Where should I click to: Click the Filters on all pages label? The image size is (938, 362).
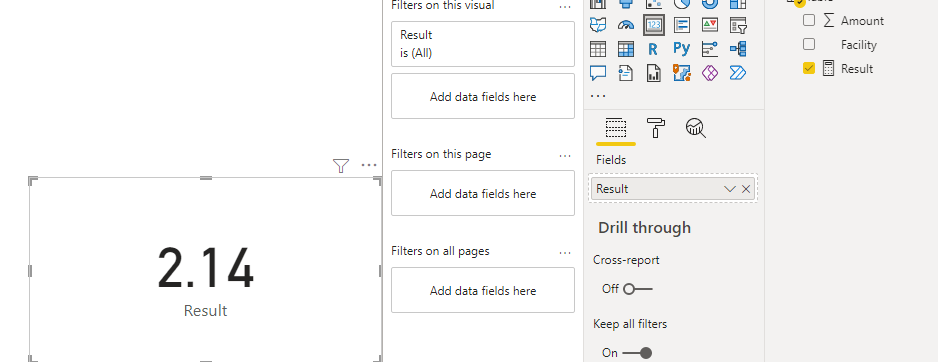tap(440, 251)
